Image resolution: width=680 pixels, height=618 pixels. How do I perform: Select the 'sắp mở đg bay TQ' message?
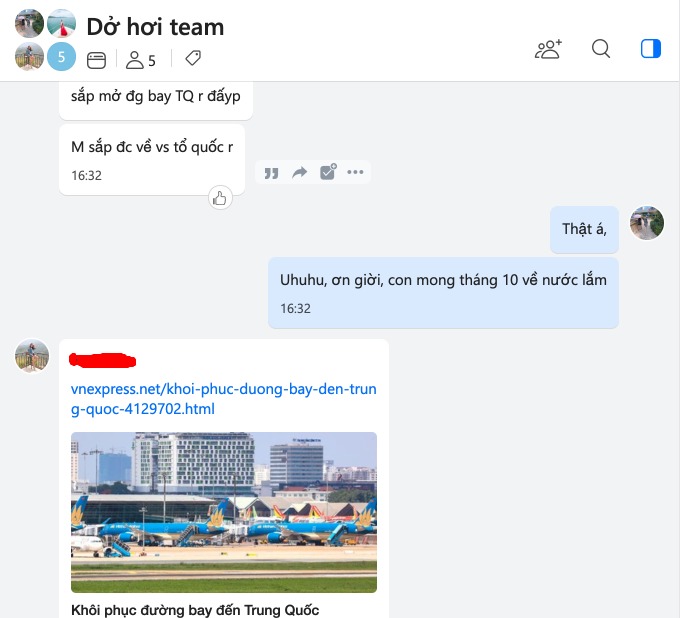pyautogui.click(x=156, y=100)
